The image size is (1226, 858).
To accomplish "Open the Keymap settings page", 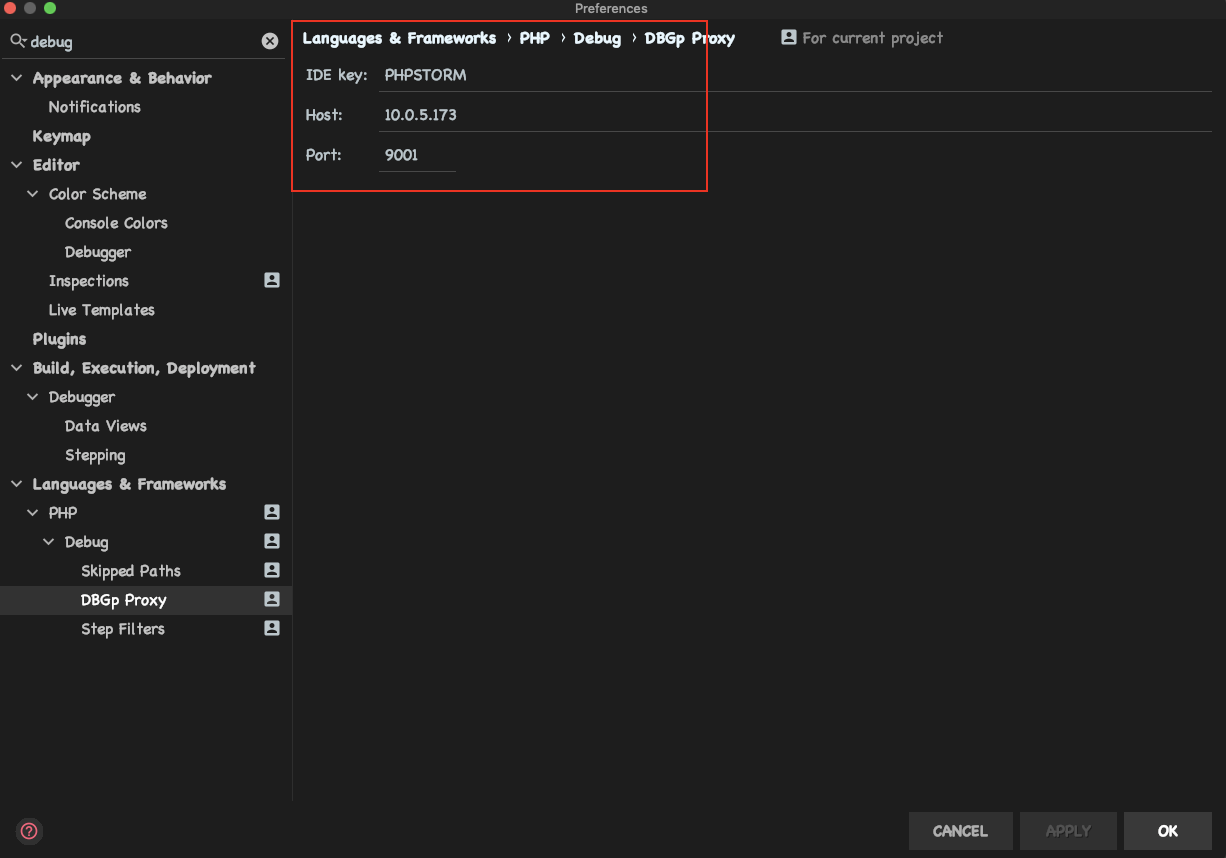I will click(x=61, y=136).
